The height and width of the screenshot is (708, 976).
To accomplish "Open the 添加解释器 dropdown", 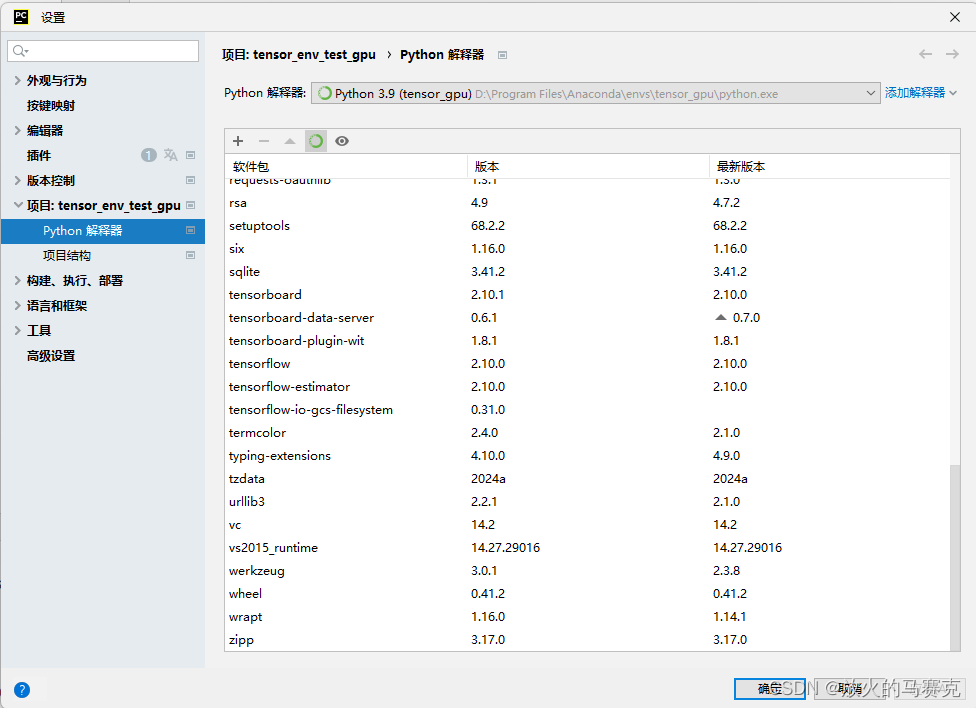I will pyautogui.click(x=921, y=93).
